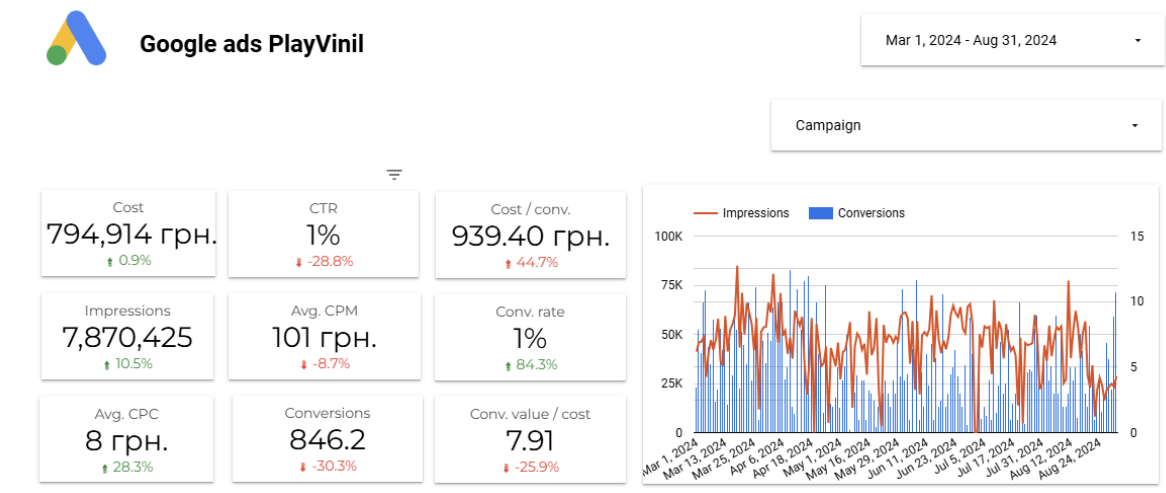The width and height of the screenshot is (1166, 493).
Task: Click the Cost / conv. change 44.7%
Action: 531,262
